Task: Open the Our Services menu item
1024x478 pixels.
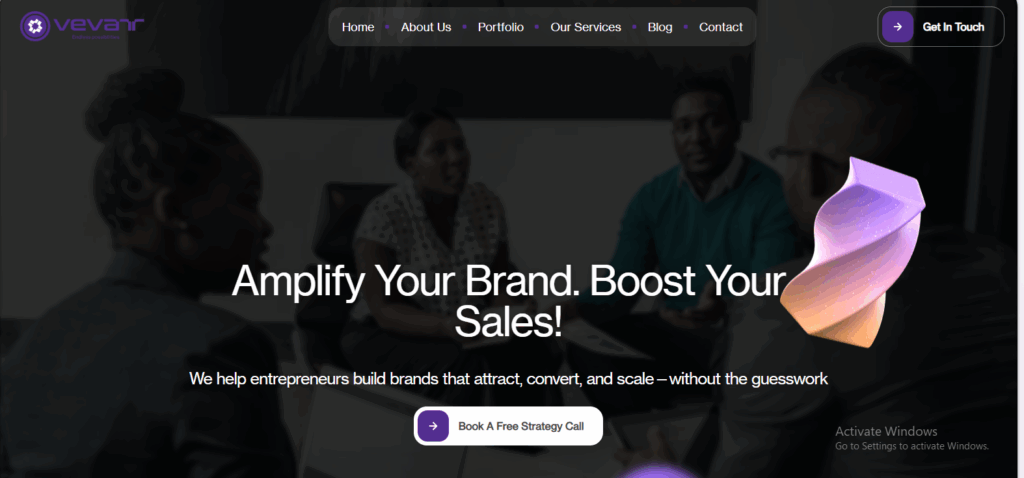Action: 586,27
